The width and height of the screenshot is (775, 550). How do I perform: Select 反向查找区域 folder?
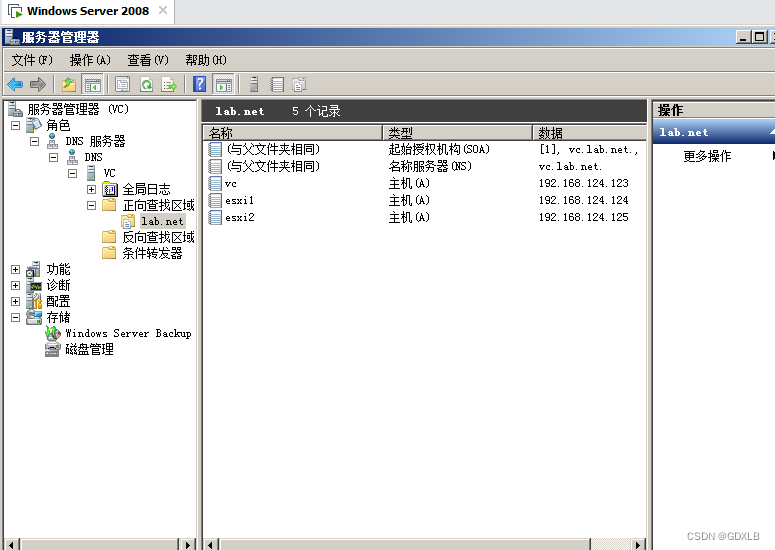[158, 237]
